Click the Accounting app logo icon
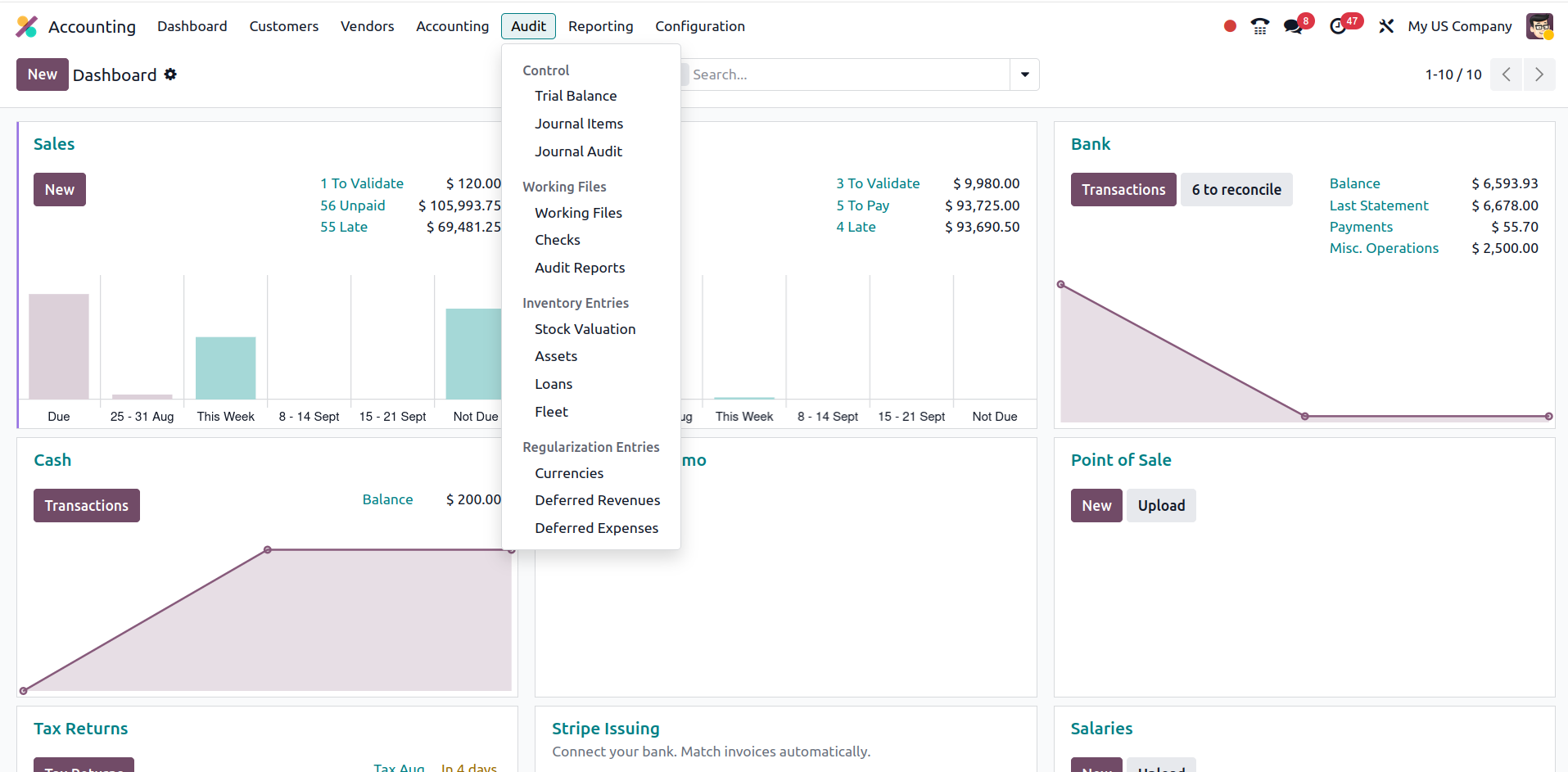Screen dimensions: 1568x772 [26, 26]
